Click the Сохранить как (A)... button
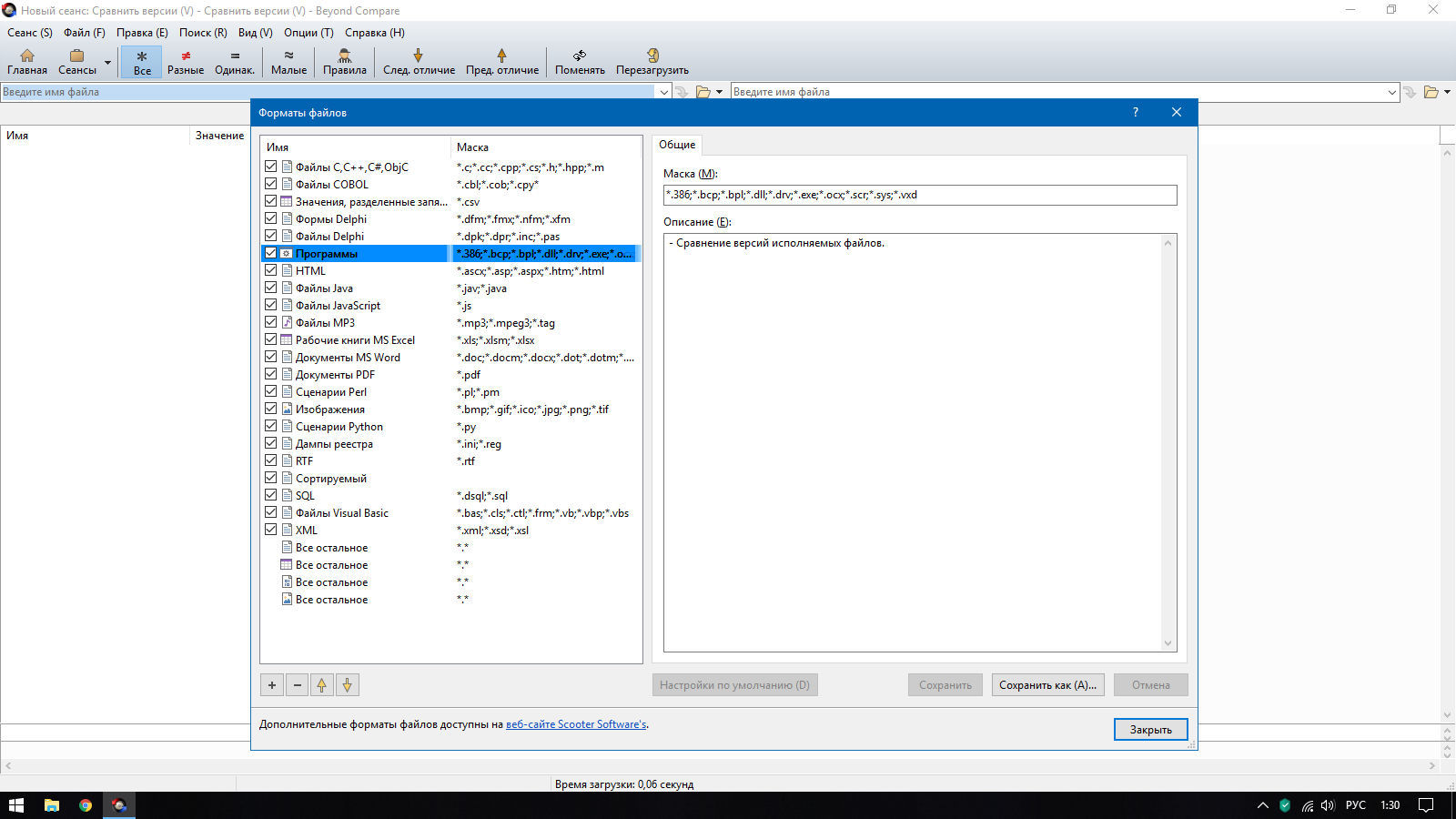This screenshot has height=819, width=1456. tap(1047, 685)
